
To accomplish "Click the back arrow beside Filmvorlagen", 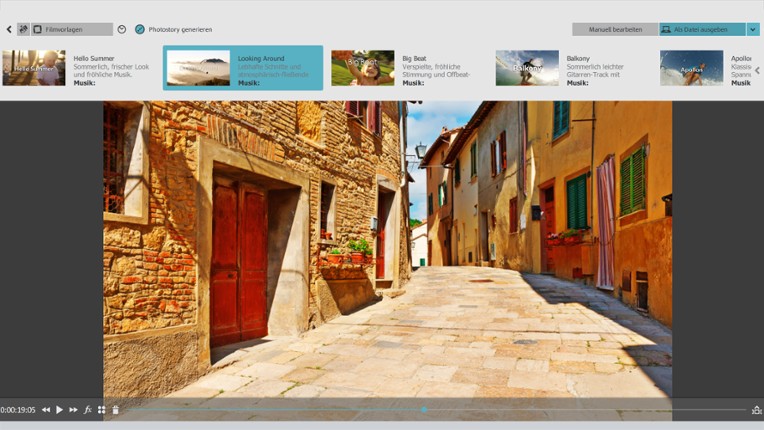I will tap(9, 30).
